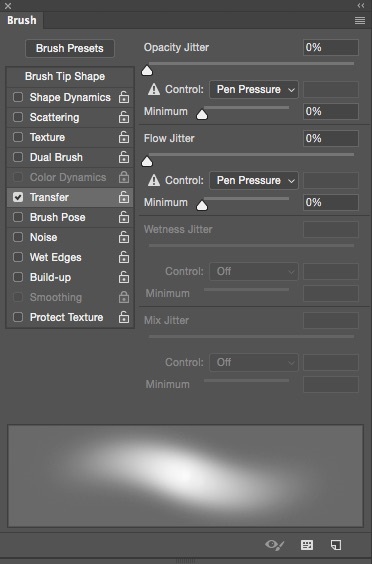Screen dimensions: 372x564
Task: Enable the Wet Edges checkbox
Action: (18, 257)
